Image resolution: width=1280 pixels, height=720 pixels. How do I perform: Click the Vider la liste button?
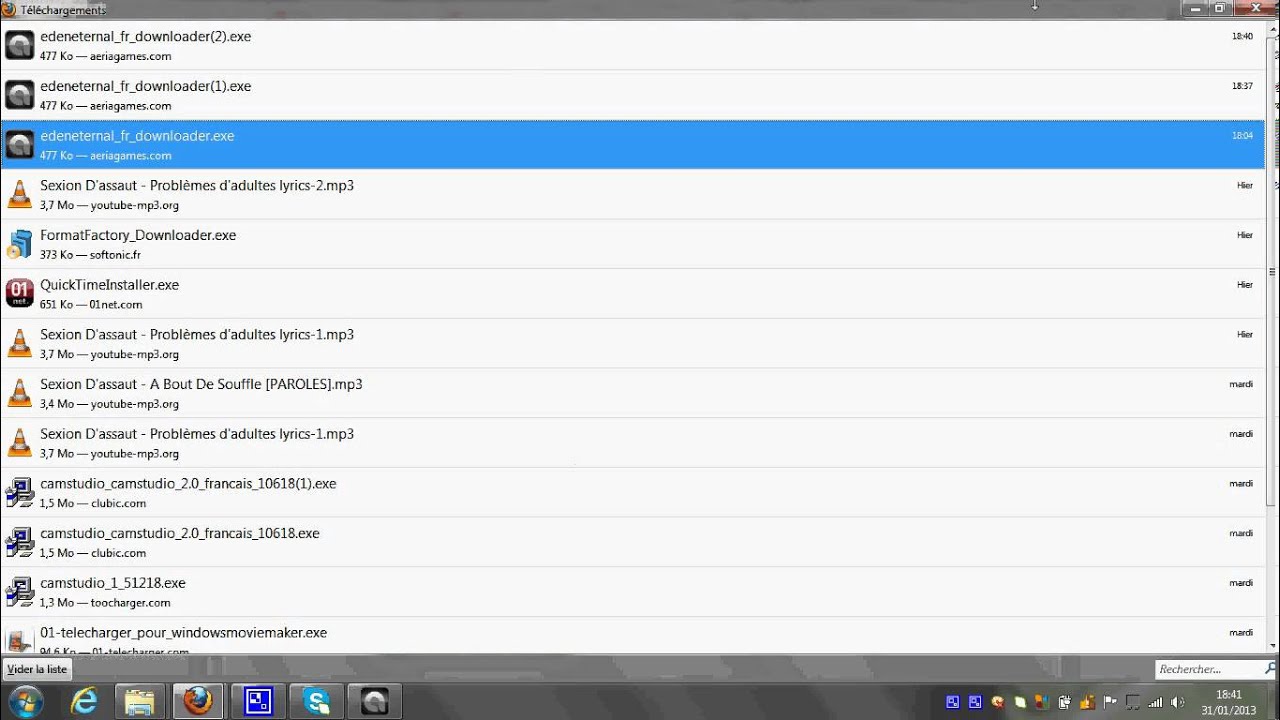(x=37, y=670)
